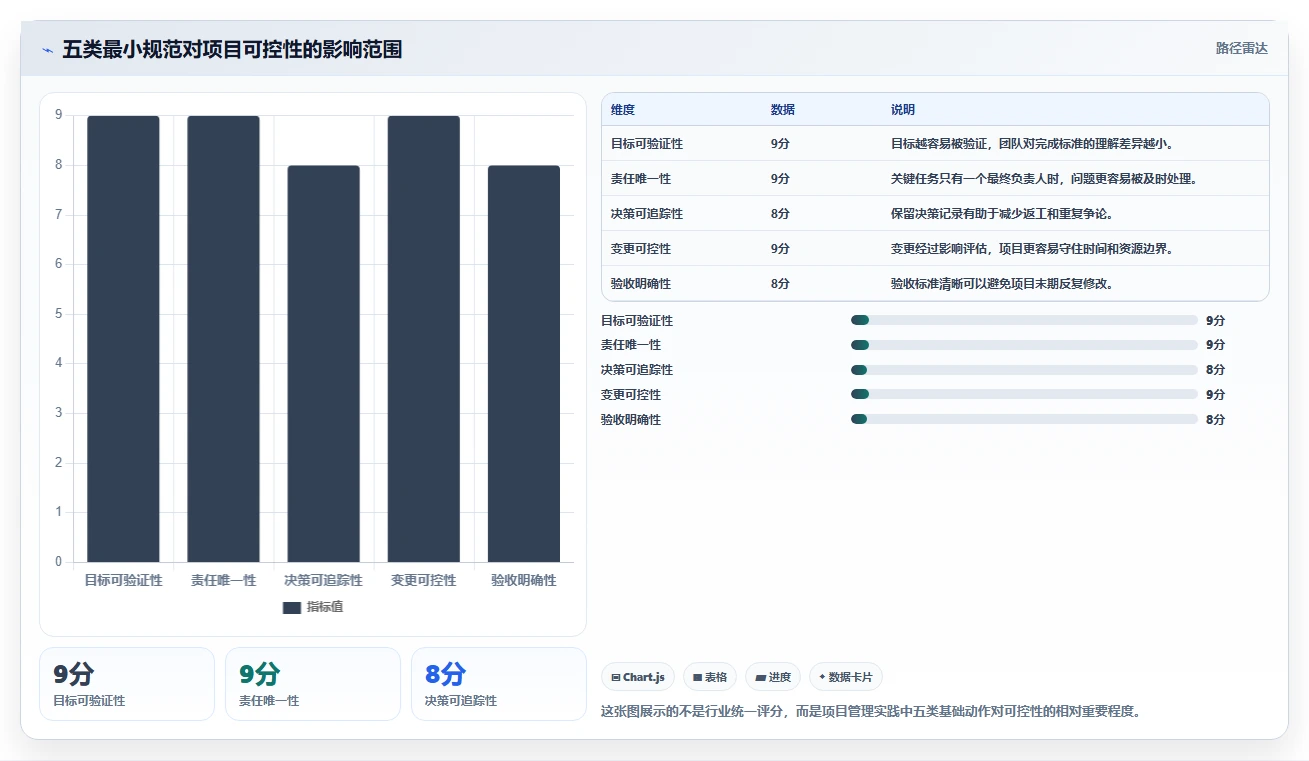The height and width of the screenshot is (761, 1309).
Task: Select the 变更可控性 table row cell
Action: (641, 249)
